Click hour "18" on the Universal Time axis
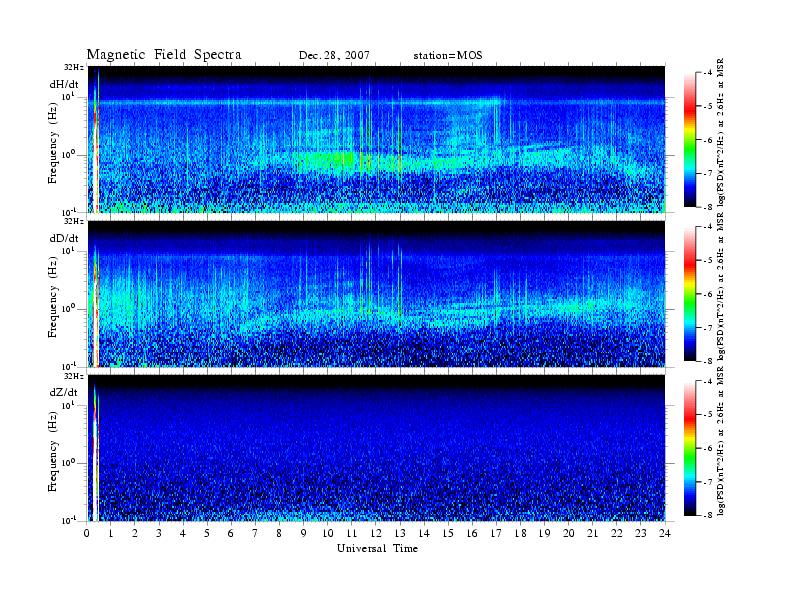This screenshot has width=792, height=612. tap(520, 534)
